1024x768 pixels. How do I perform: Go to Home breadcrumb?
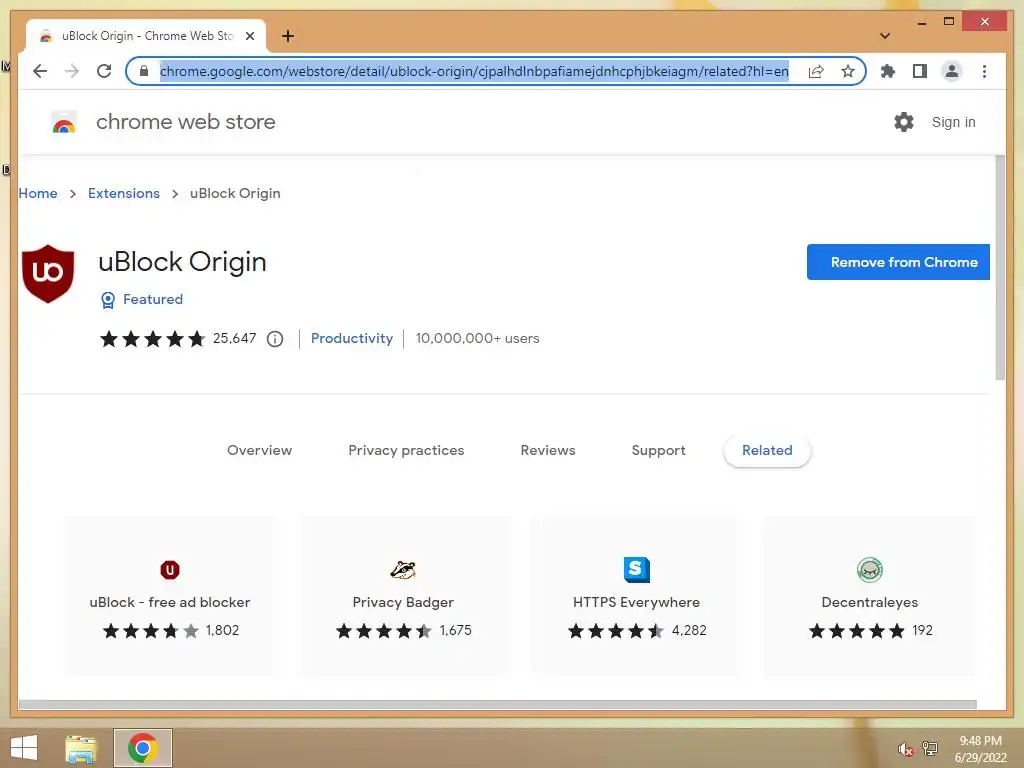coord(38,193)
